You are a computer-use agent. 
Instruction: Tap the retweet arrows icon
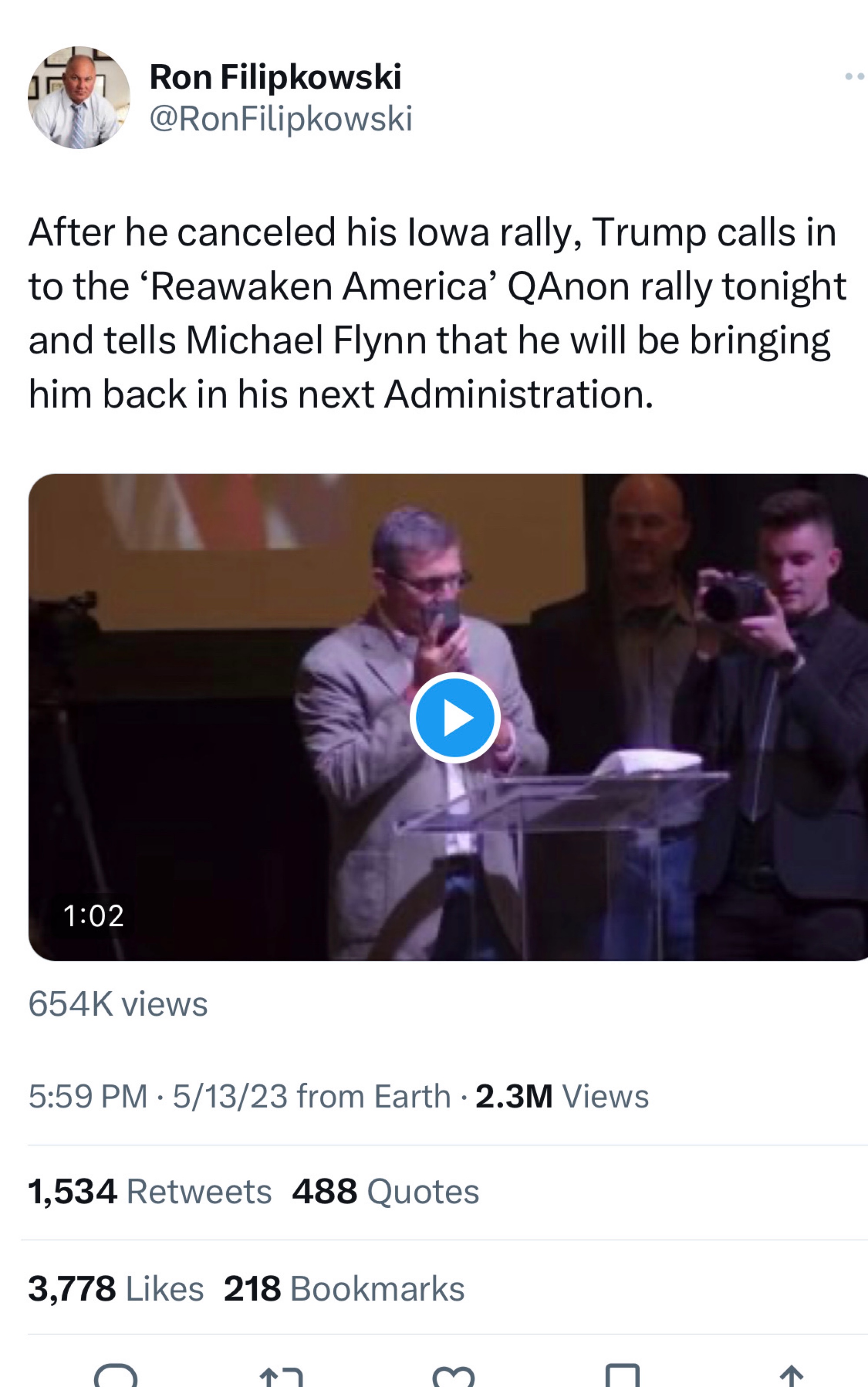(281, 1376)
